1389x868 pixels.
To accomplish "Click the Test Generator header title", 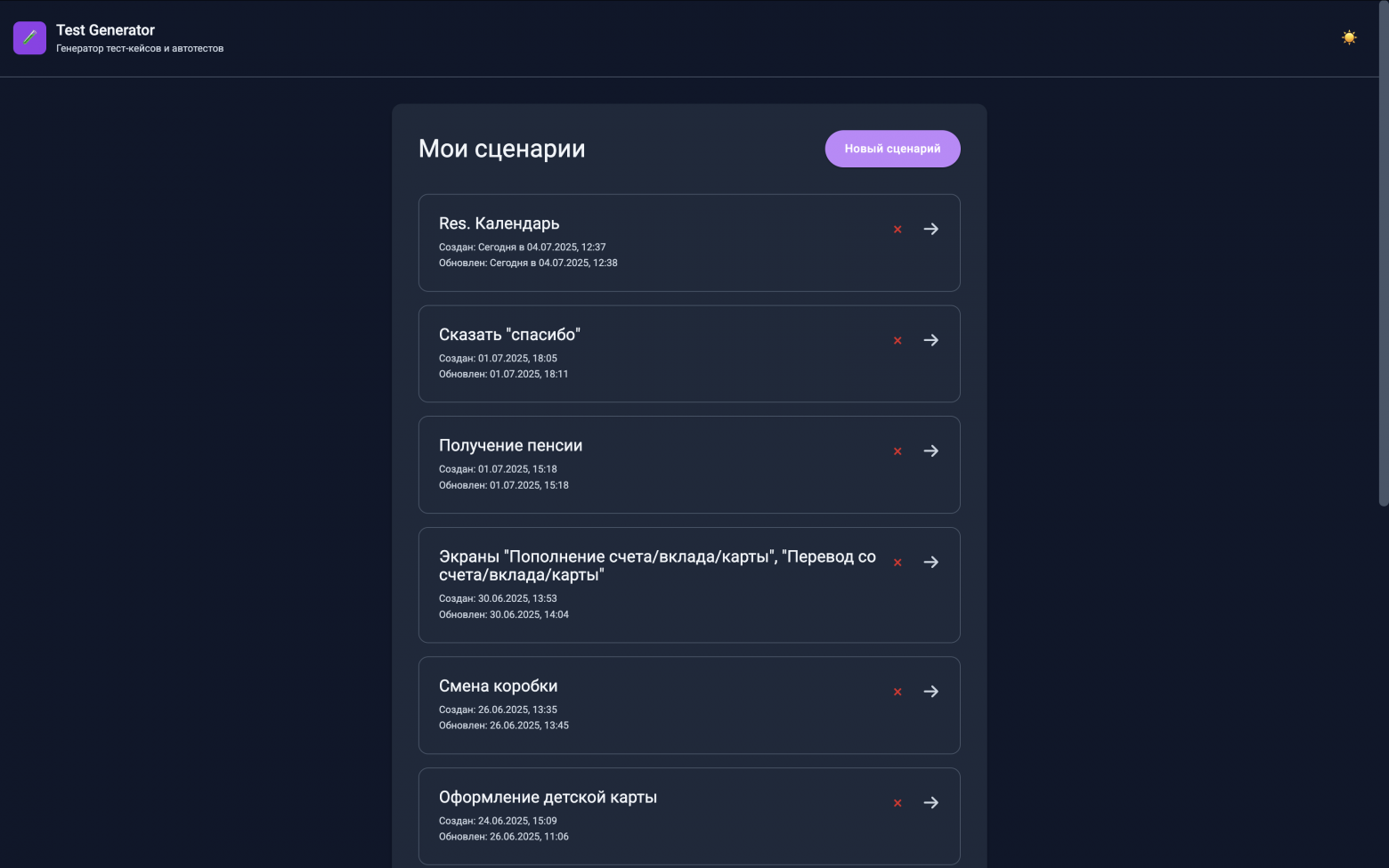I will (105, 30).
